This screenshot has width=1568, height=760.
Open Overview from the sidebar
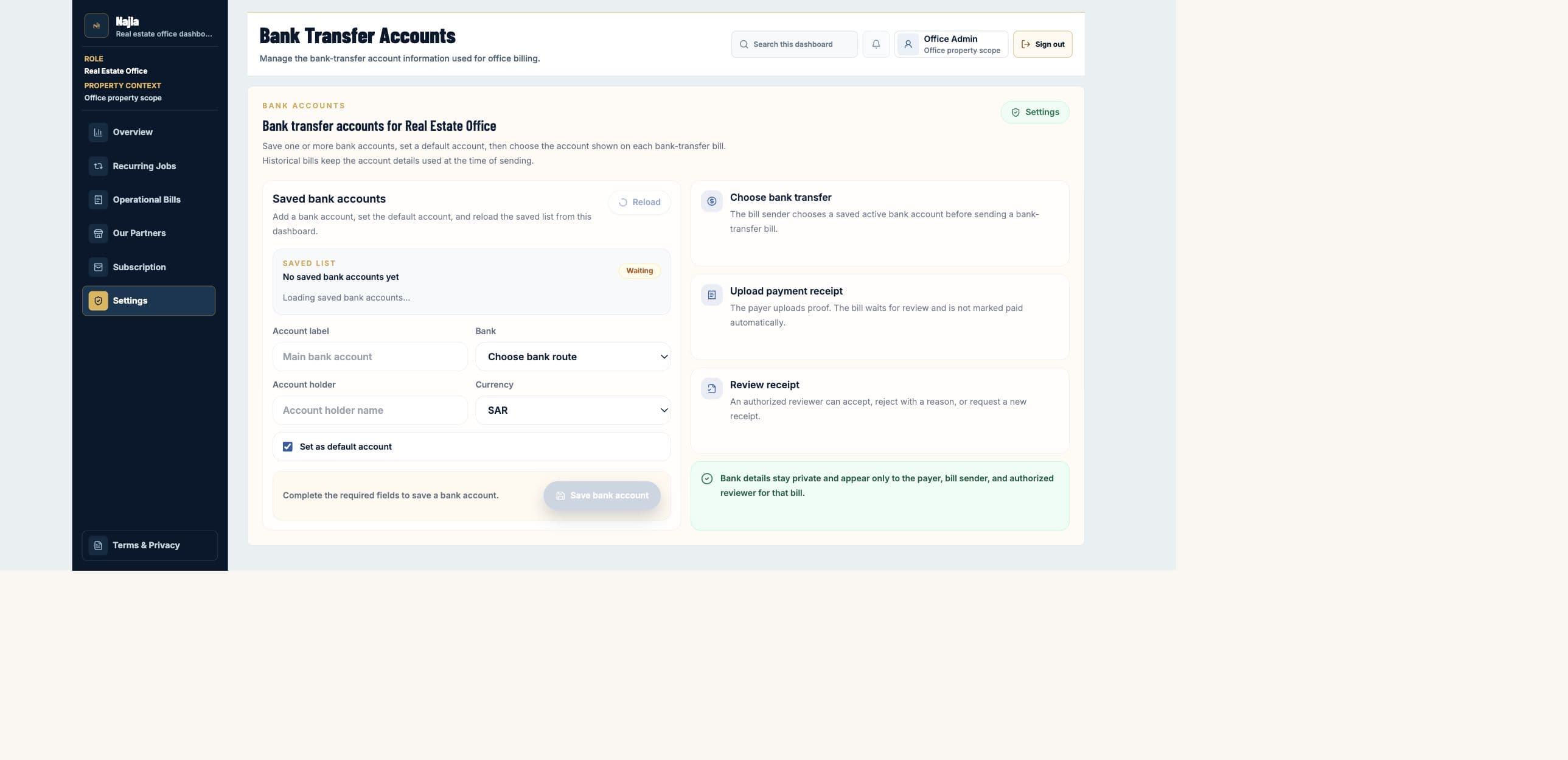[148, 132]
